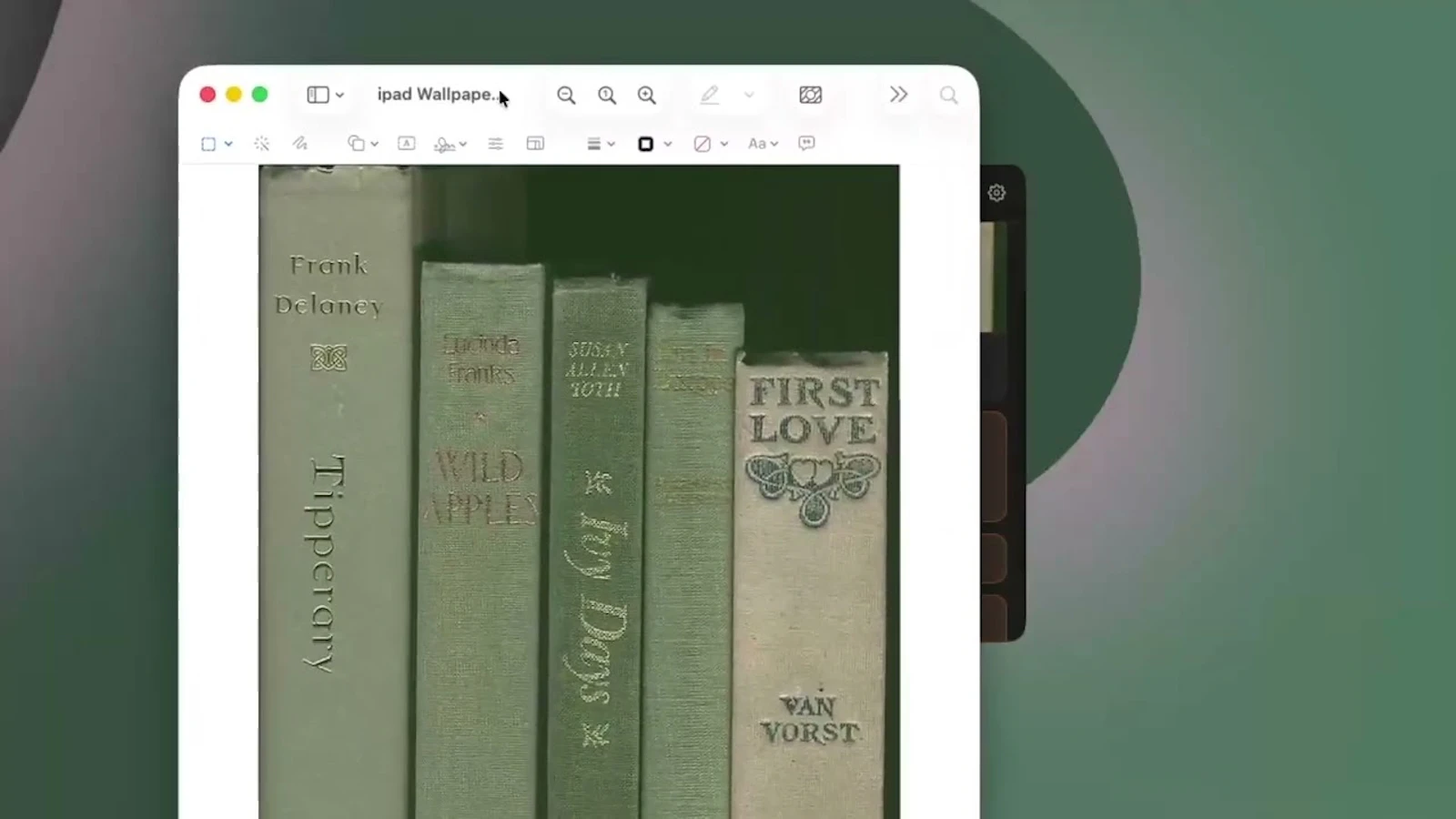This screenshot has height=819, width=1456.
Task: Click the Shapes tool icon
Action: (356, 144)
